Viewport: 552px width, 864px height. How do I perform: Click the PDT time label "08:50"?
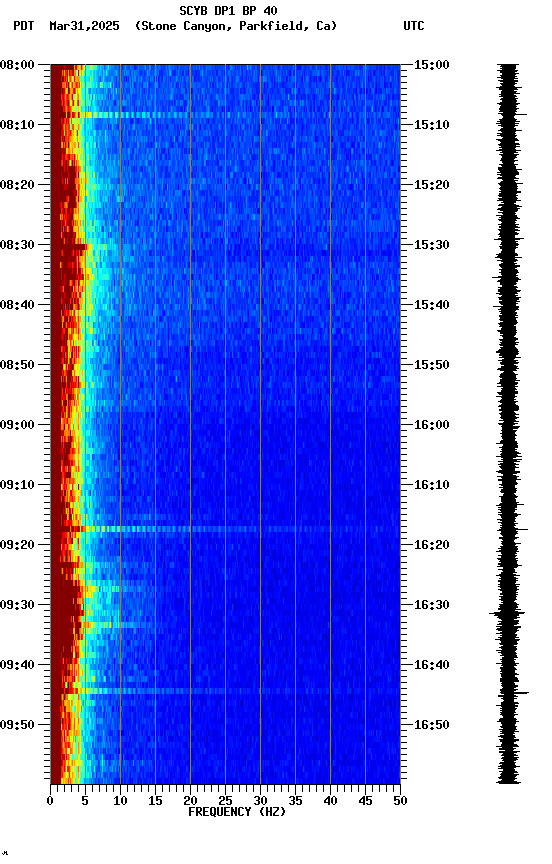[x=17, y=365]
